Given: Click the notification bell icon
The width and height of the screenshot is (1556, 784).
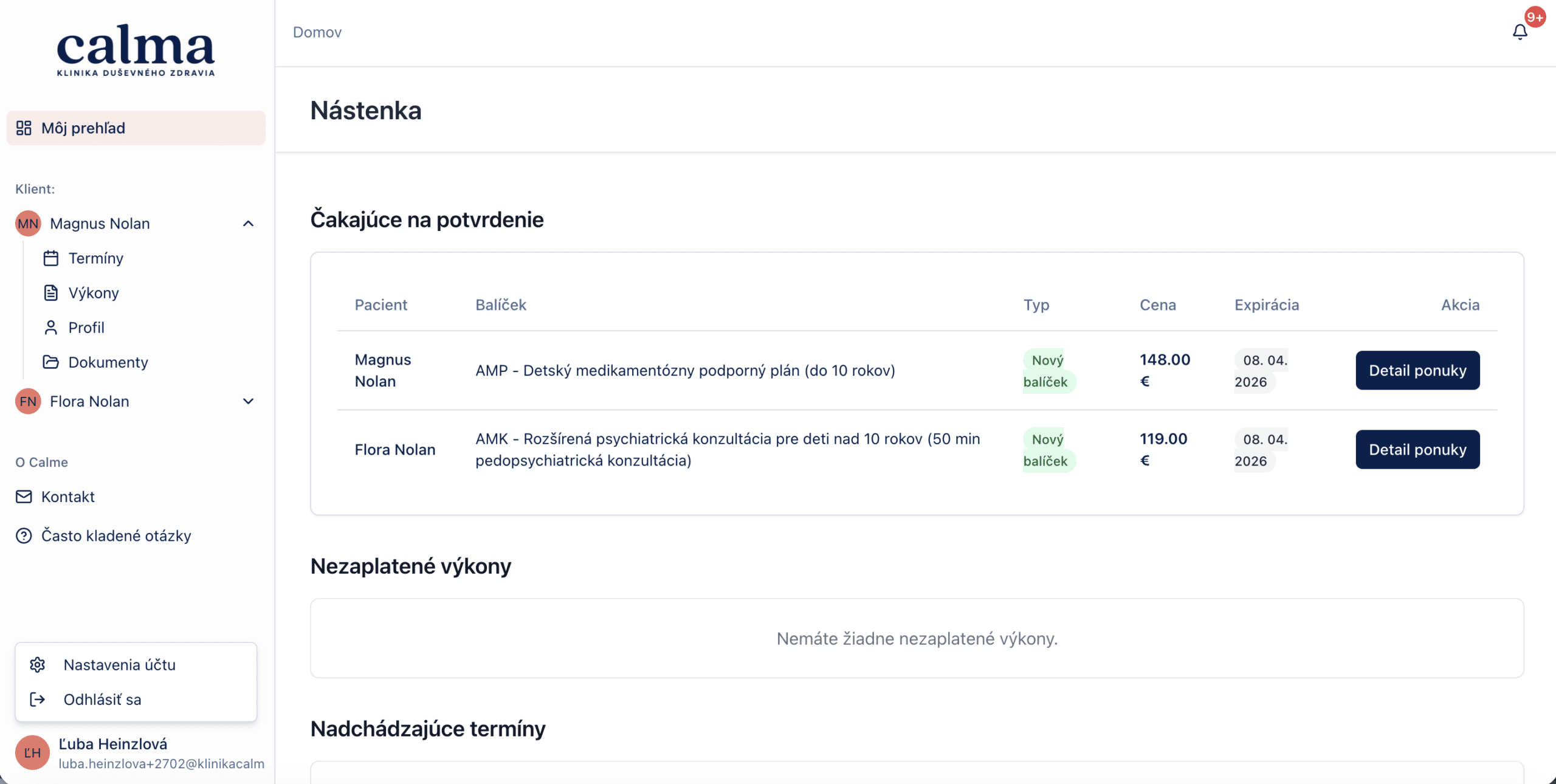Looking at the screenshot, I should (x=1520, y=32).
